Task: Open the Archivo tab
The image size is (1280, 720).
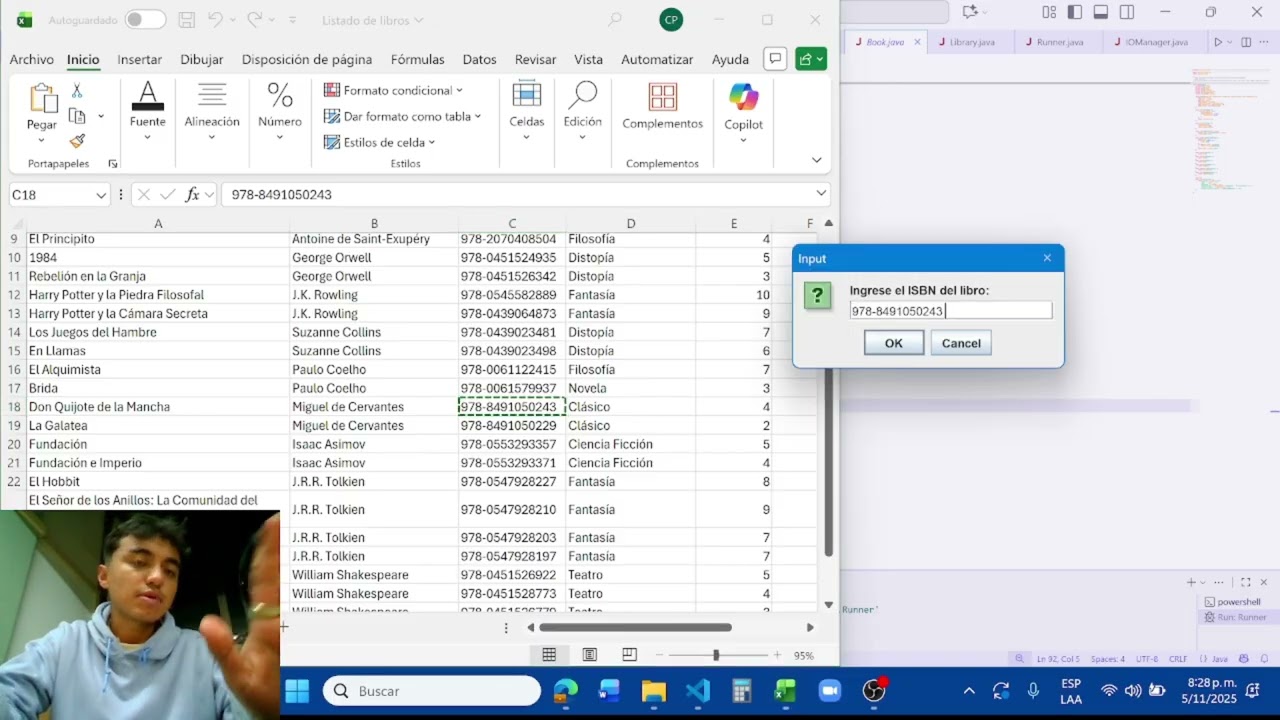Action: coord(32,60)
